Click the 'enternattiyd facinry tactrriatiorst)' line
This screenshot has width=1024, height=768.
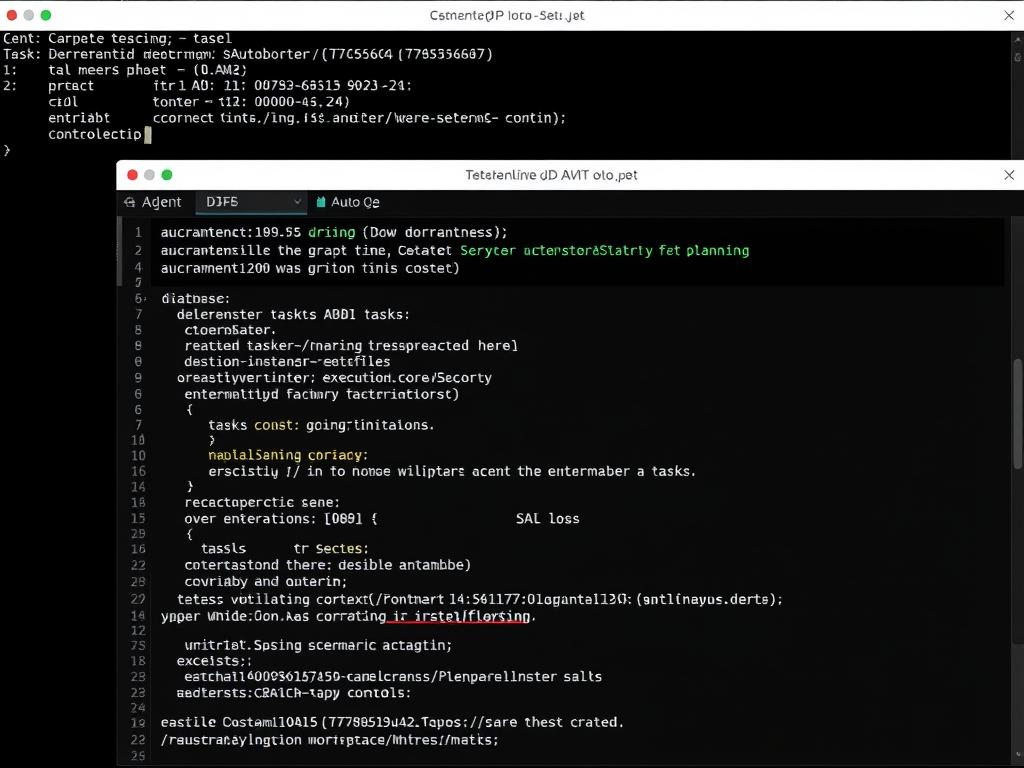tap(322, 394)
